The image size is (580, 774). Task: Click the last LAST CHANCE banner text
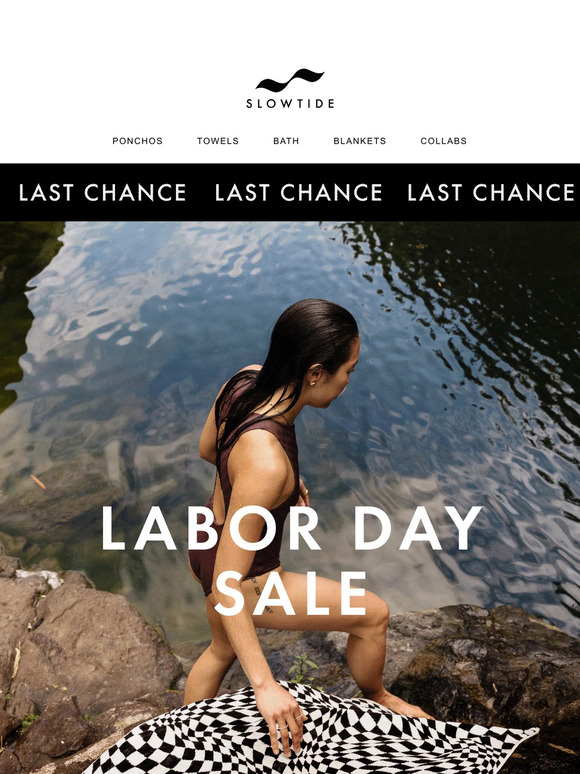tap(491, 193)
